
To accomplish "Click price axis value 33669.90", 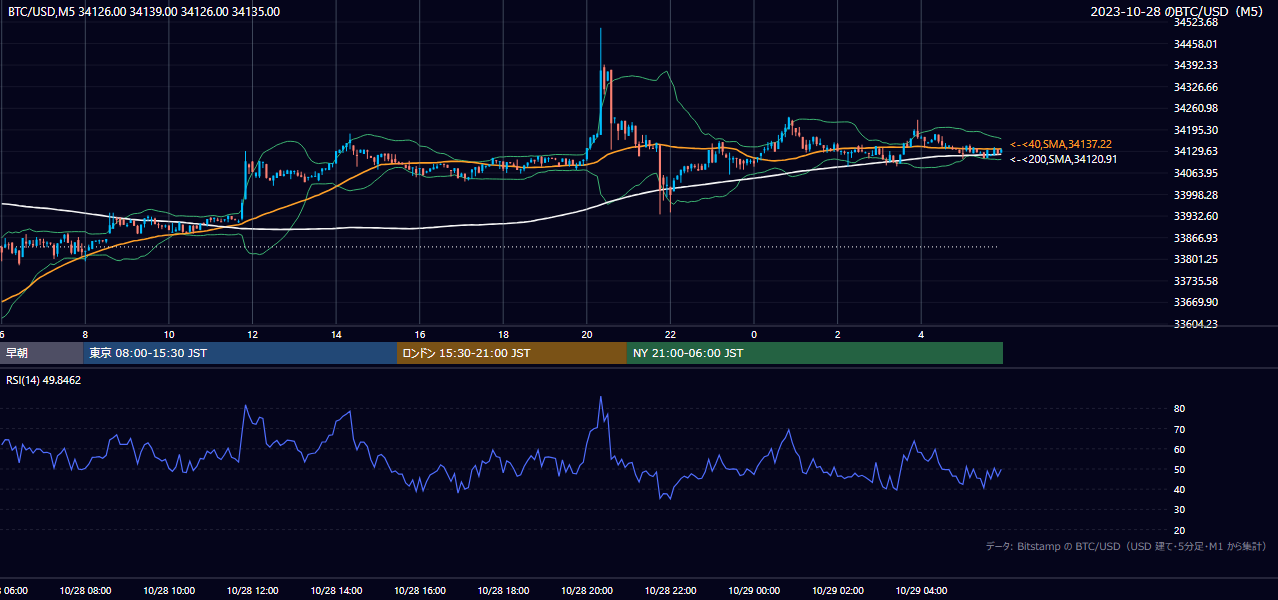I will pos(1196,302).
